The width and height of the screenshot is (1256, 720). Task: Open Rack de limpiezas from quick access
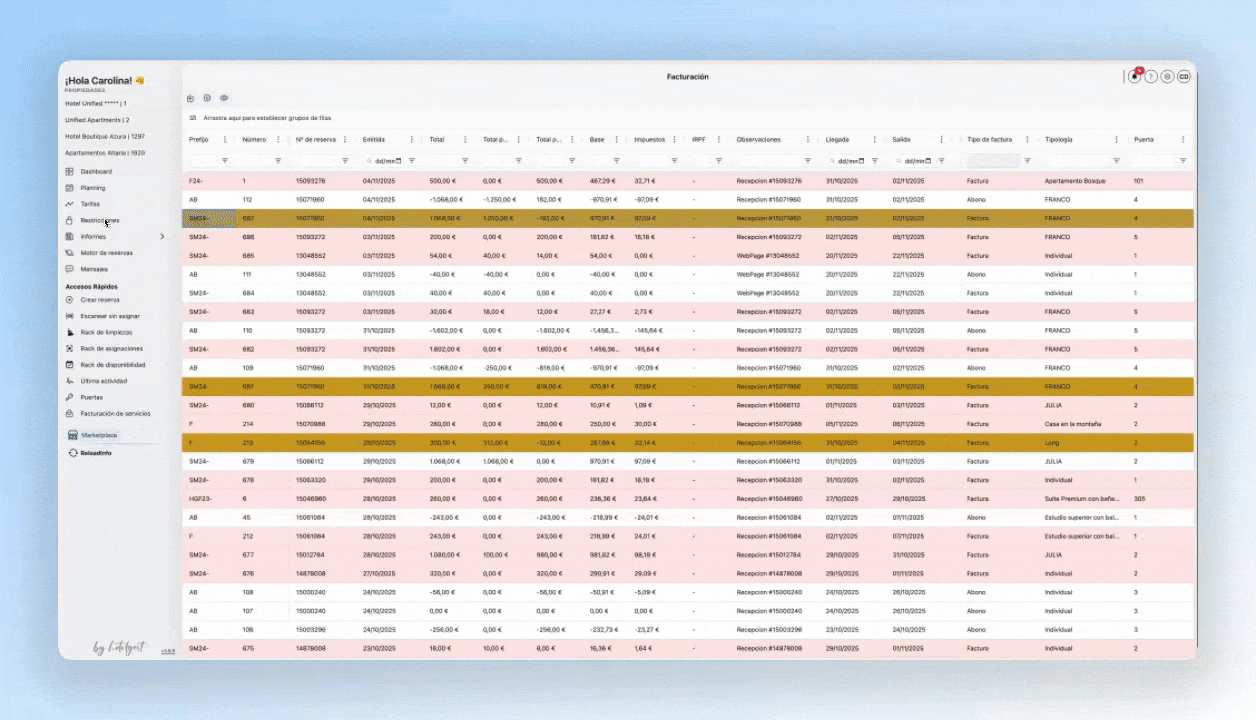pos(106,332)
